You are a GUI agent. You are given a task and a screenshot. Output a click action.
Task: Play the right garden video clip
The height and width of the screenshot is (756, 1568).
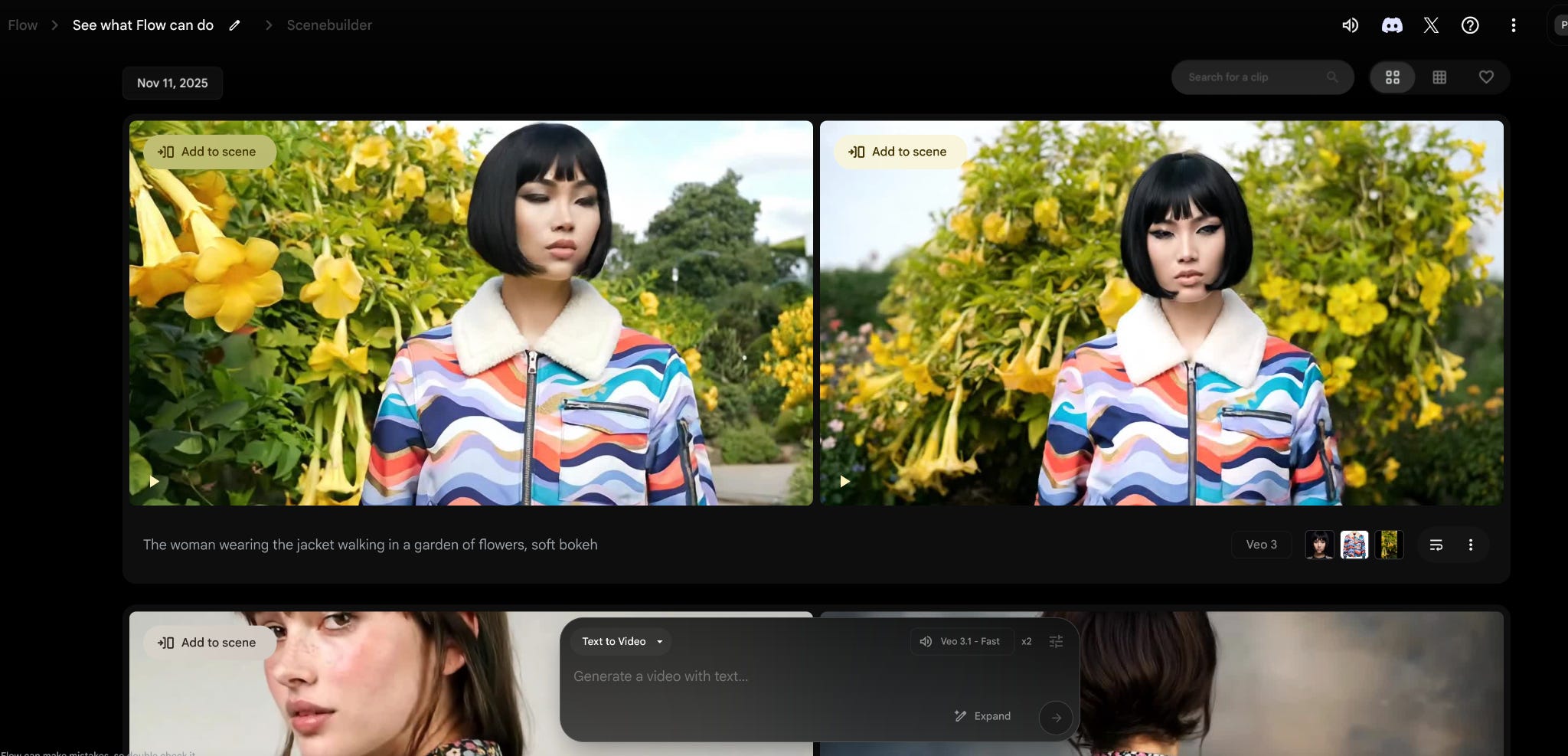pyautogui.click(x=844, y=481)
